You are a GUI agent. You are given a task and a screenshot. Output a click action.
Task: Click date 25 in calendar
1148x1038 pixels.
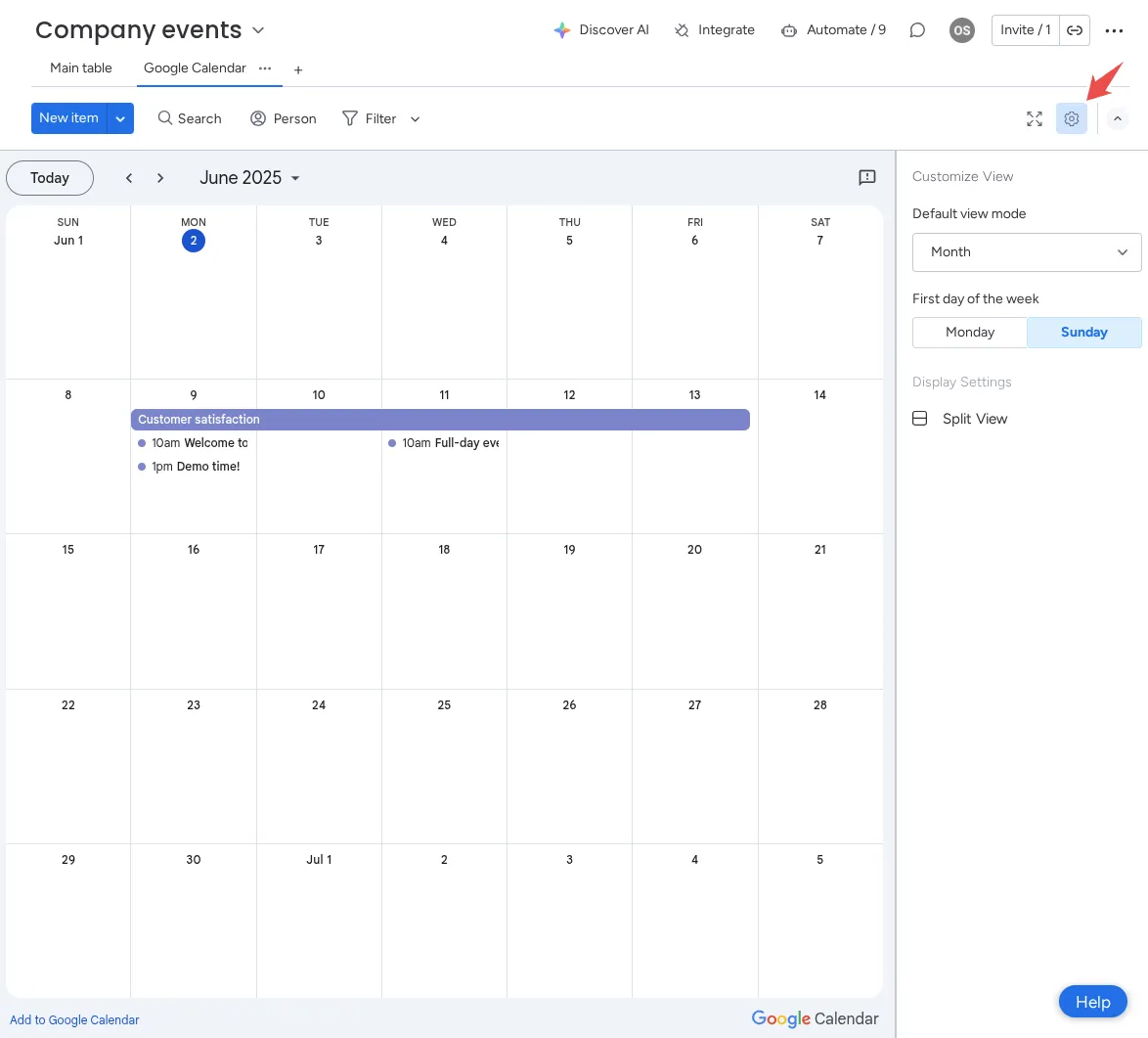[444, 704]
